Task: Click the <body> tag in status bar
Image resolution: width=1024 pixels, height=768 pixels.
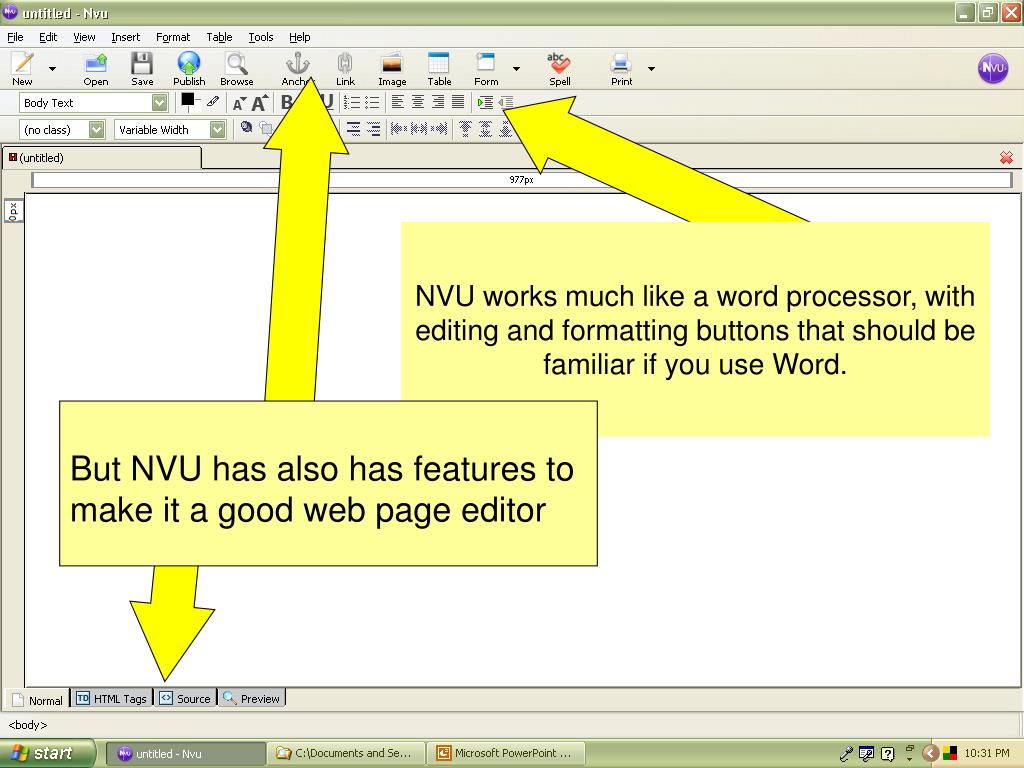Action: [27, 725]
